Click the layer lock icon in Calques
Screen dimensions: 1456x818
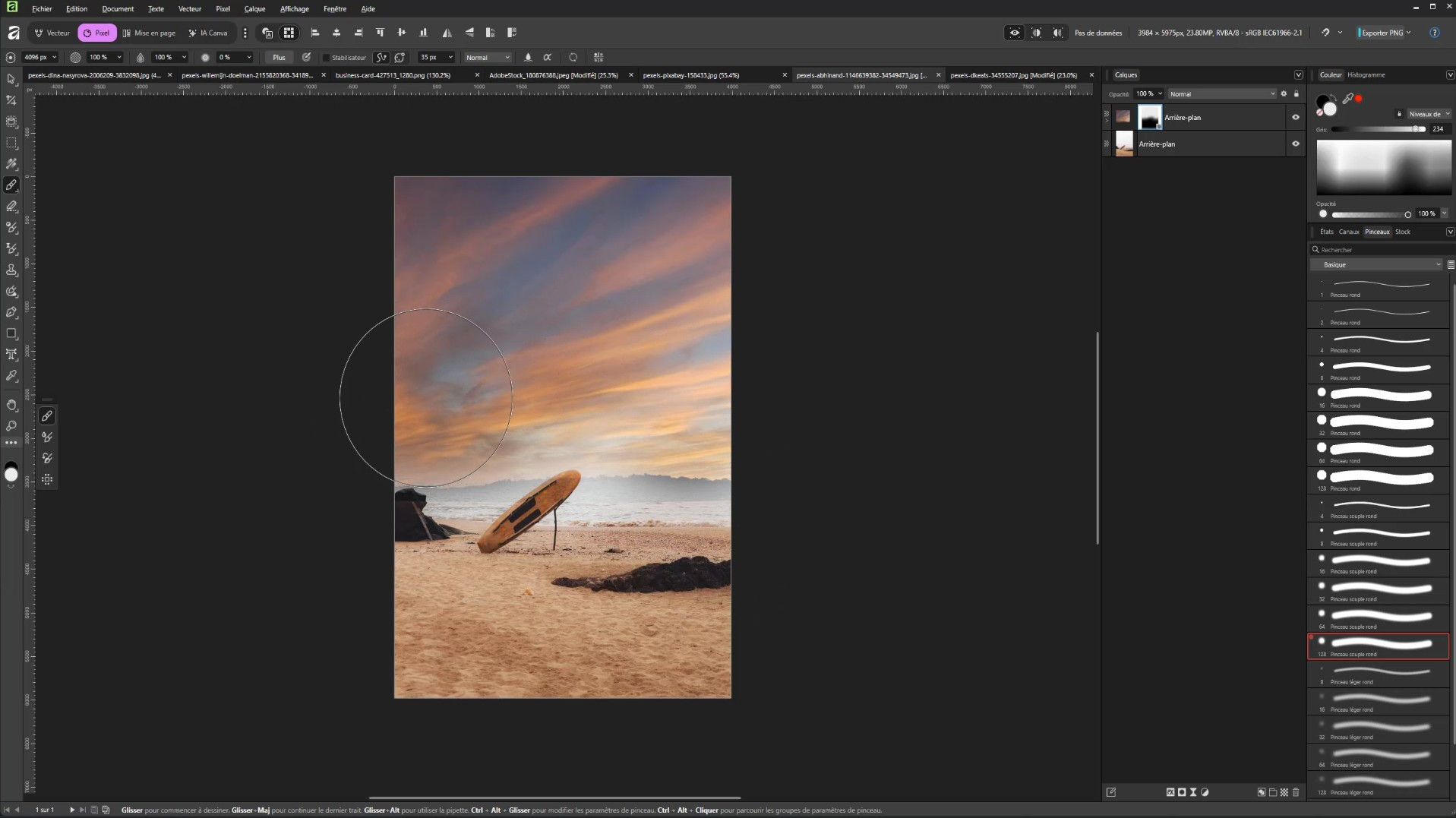click(1297, 94)
